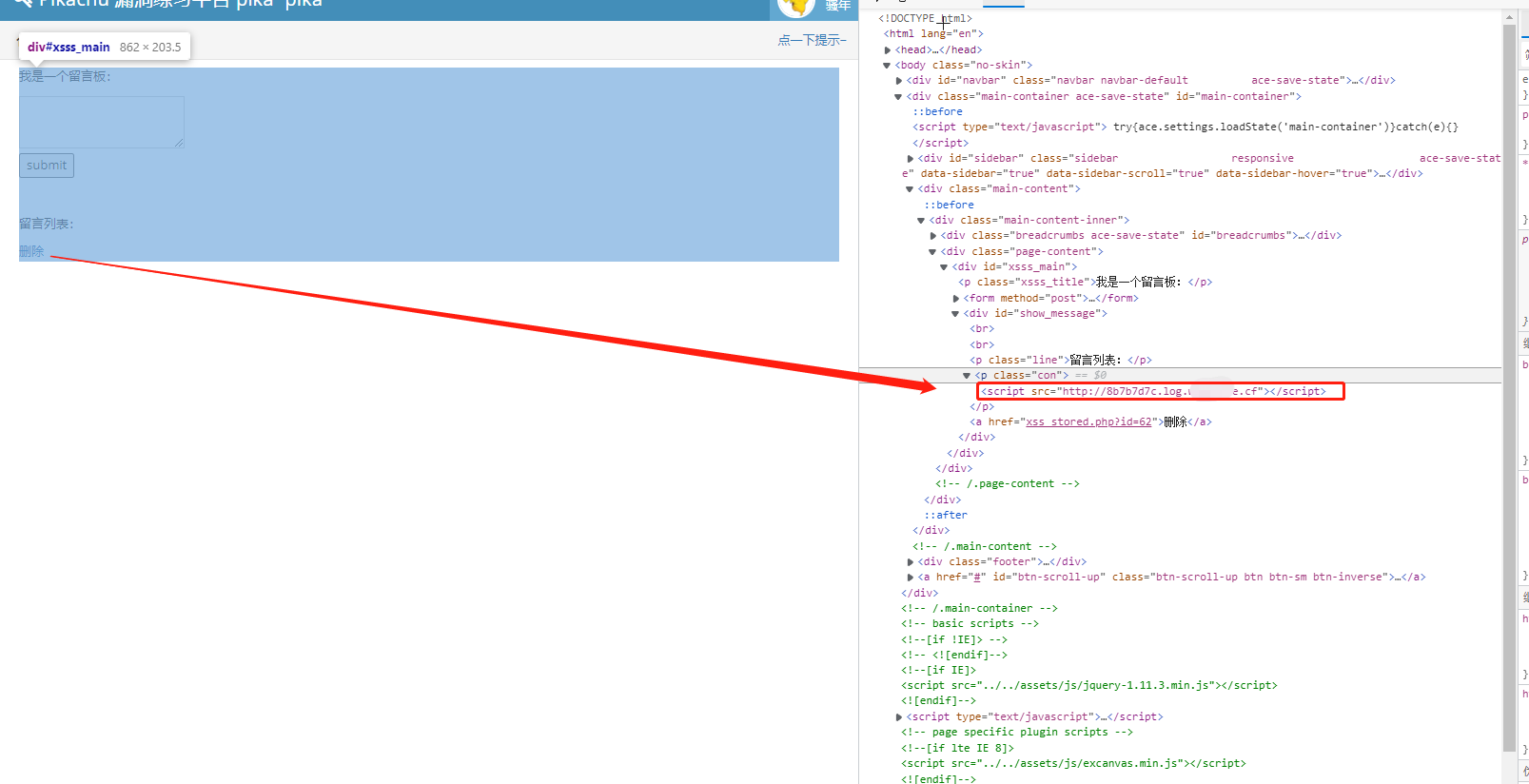Viewport: 1529px width, 784px height.
Task: Select the html lang="en" line
Action: pyautogui.click(x=933, y=33)
